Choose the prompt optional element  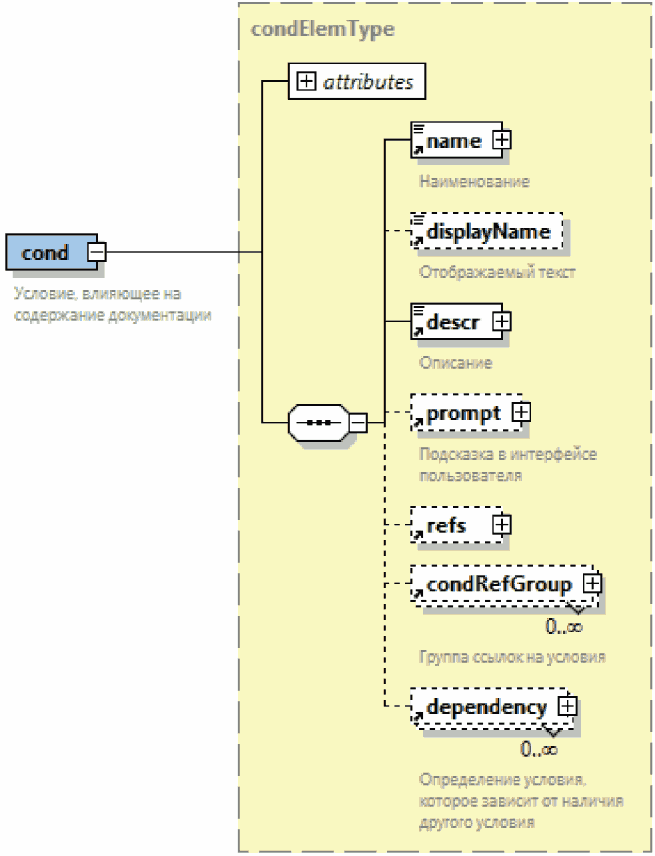(463, 413)
